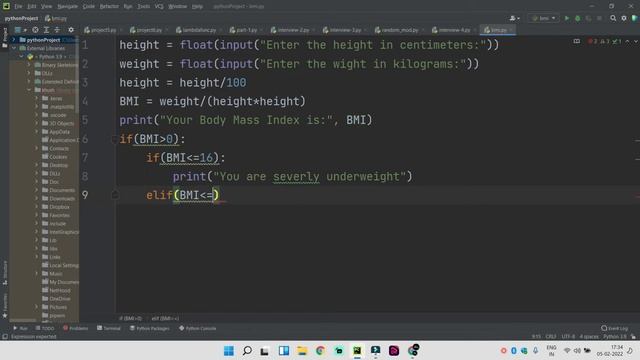Open the Python Packages tool window
The height and width of the screenshot is (360, 640).
(149, 328)
